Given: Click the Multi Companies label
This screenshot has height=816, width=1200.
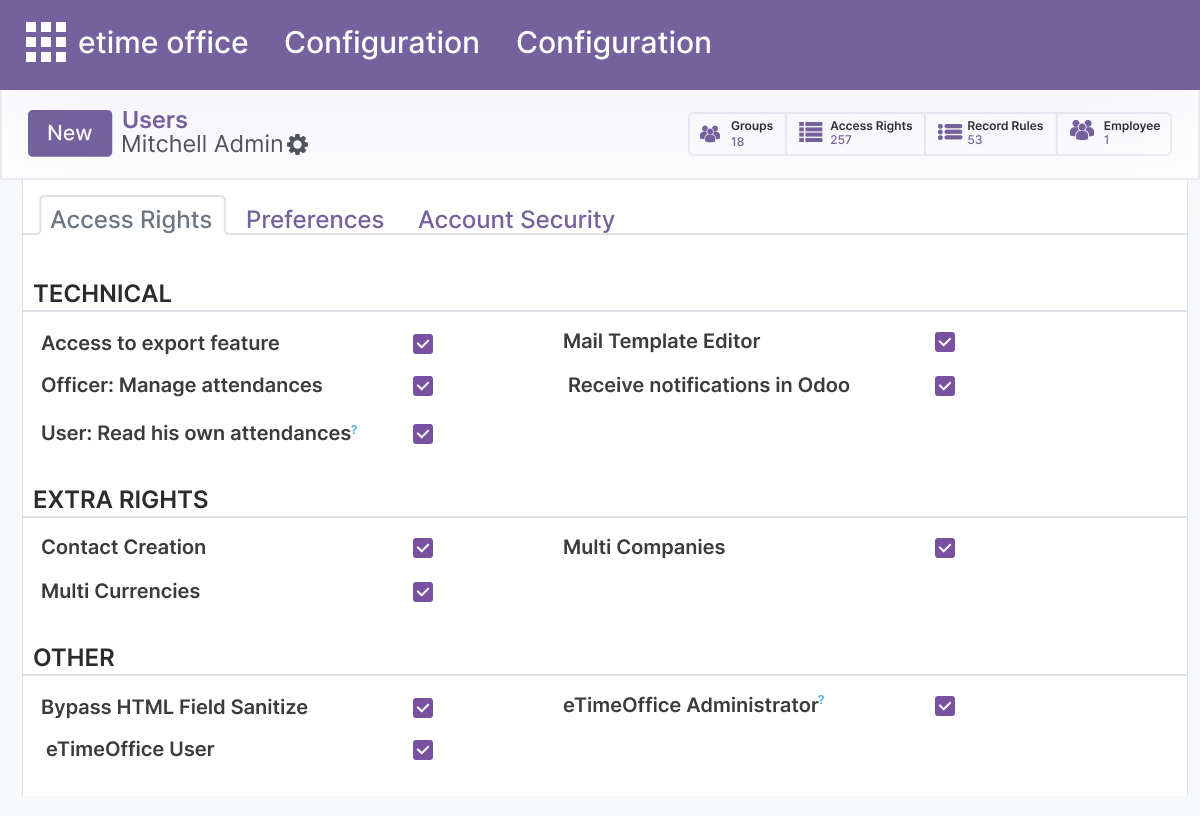Looking at the screenshot, I should (644, 547).
